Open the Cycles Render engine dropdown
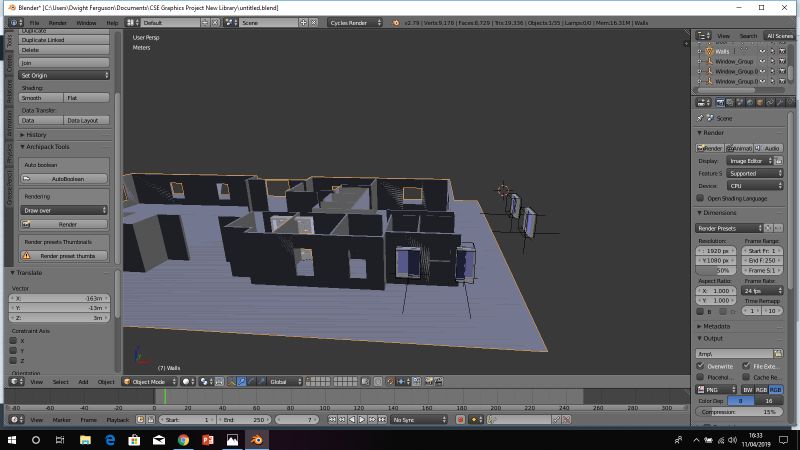This screenshot has height=450, width=800. [355, 22]
